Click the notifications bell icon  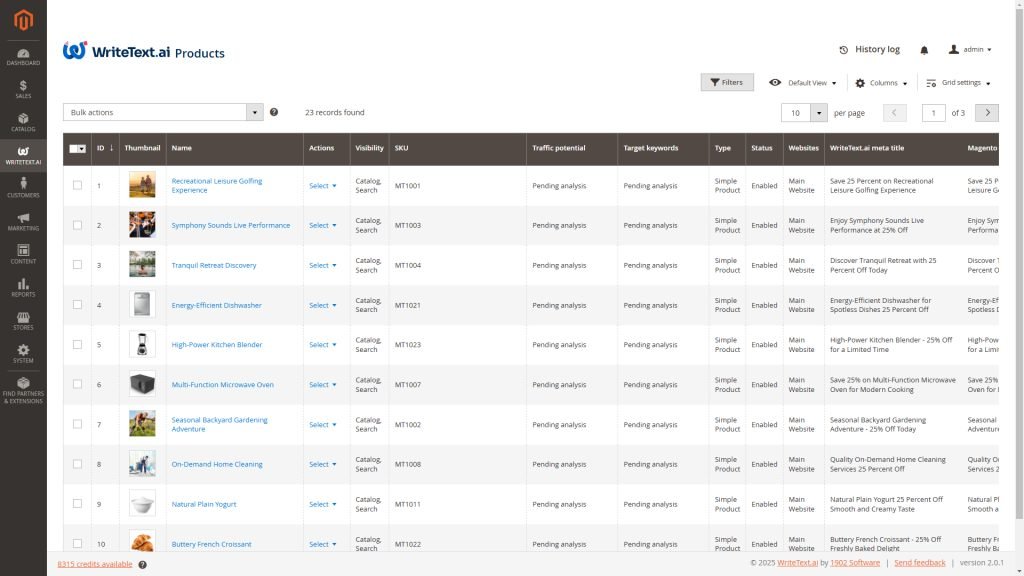(924, 50)
